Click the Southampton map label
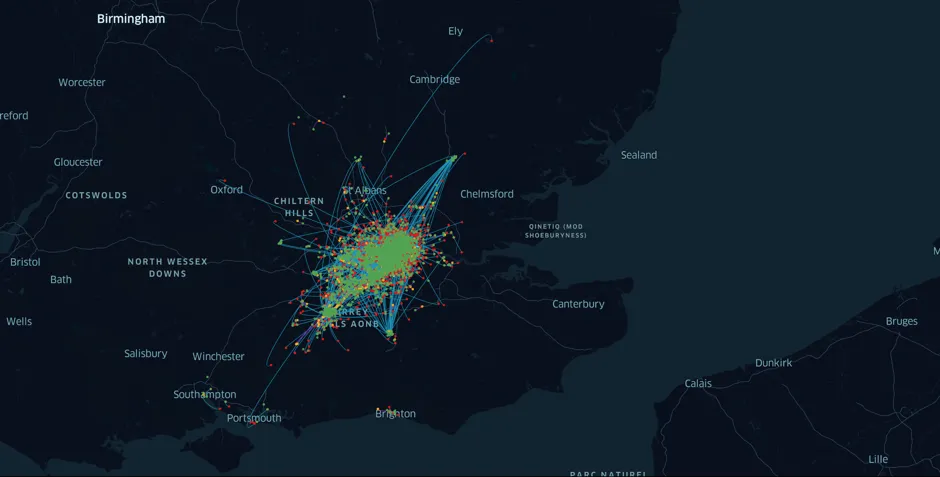Screen dimensions: 940x477 204,394
